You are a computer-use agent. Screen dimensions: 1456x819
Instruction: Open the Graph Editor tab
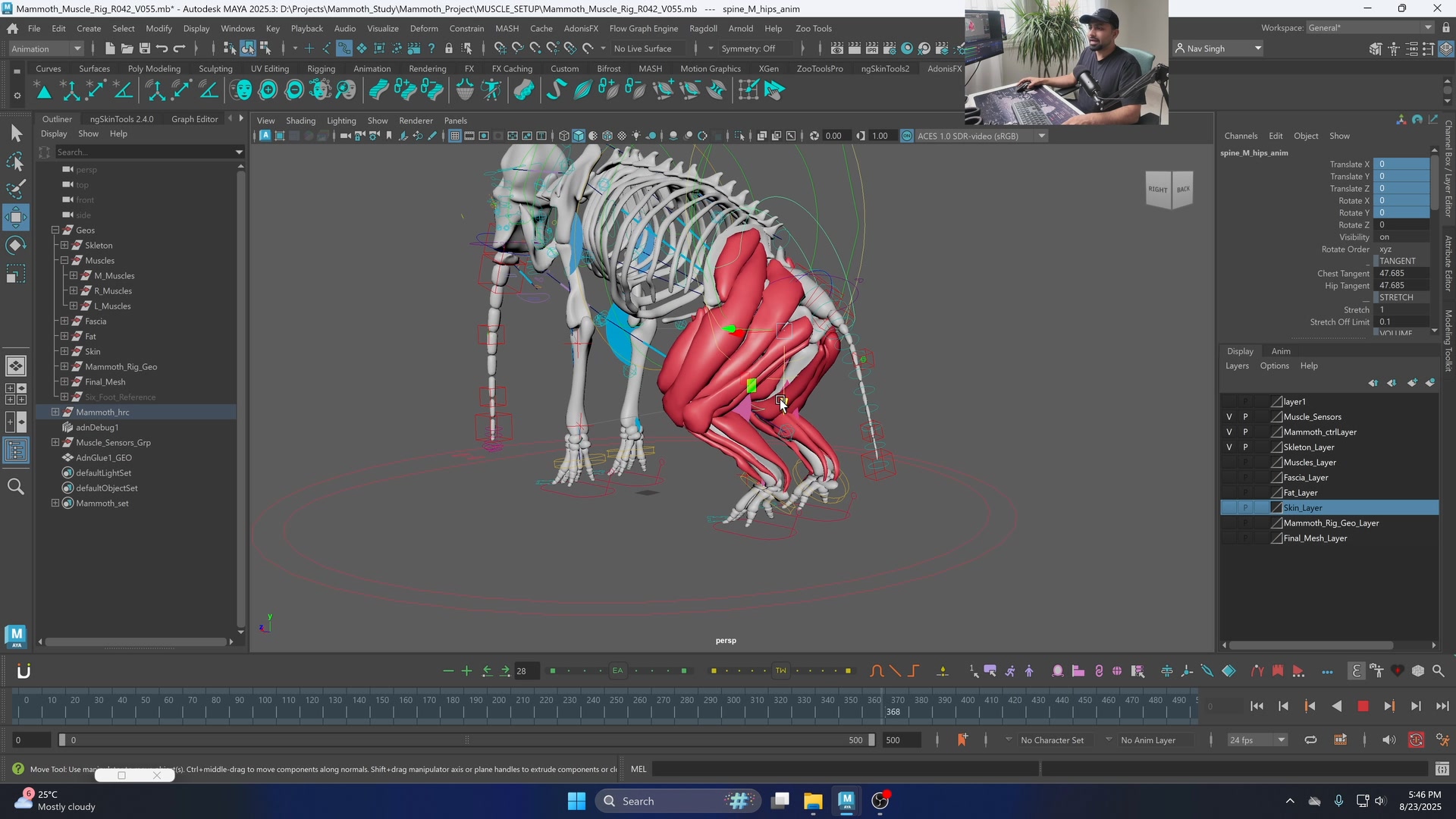click(x=194, y=119)
